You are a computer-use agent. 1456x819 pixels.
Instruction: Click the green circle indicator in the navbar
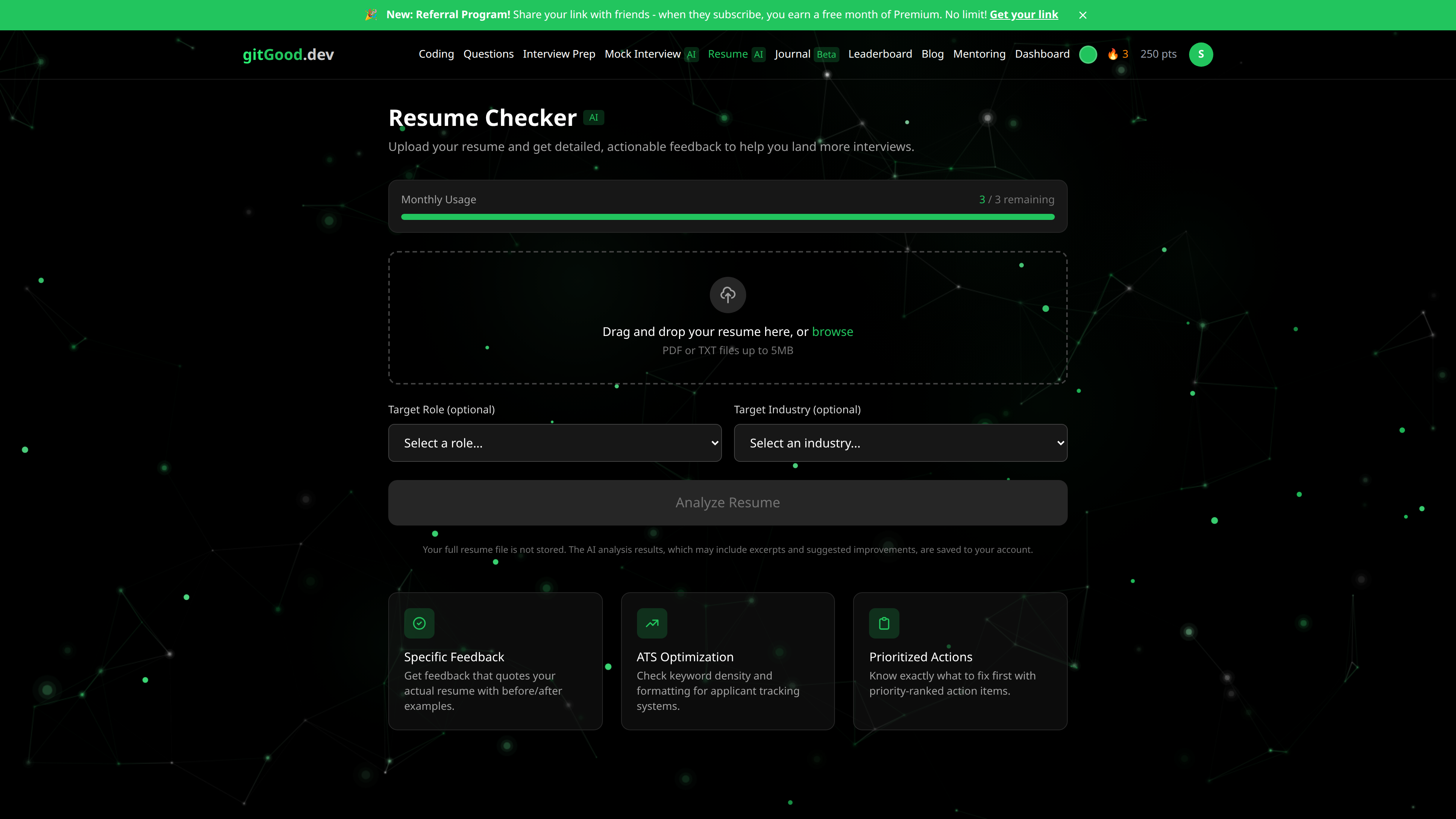point(1088,54)
